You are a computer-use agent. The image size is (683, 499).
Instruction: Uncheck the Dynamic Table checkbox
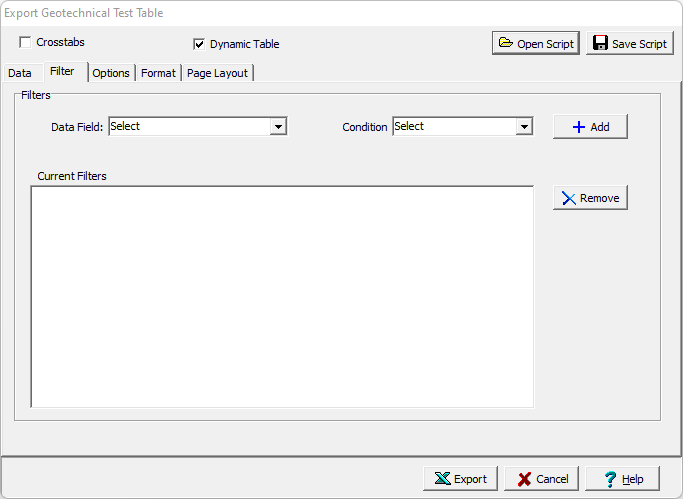(x=199, y=44)
